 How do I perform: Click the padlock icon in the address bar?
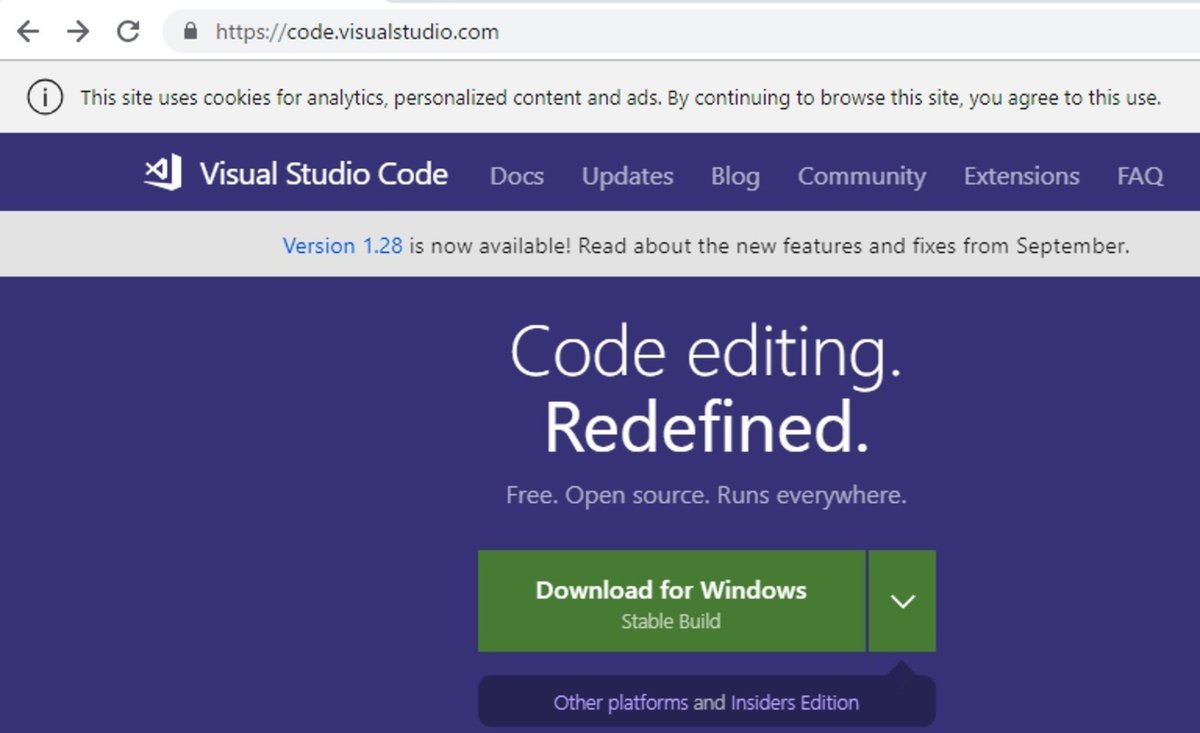pyautogui.click(x=192, y=31)
